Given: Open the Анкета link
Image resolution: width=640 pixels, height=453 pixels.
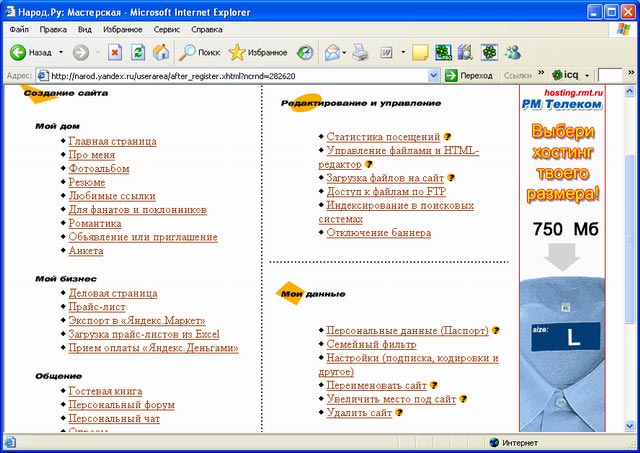Looking at the screenshot, I should [85, 251].
